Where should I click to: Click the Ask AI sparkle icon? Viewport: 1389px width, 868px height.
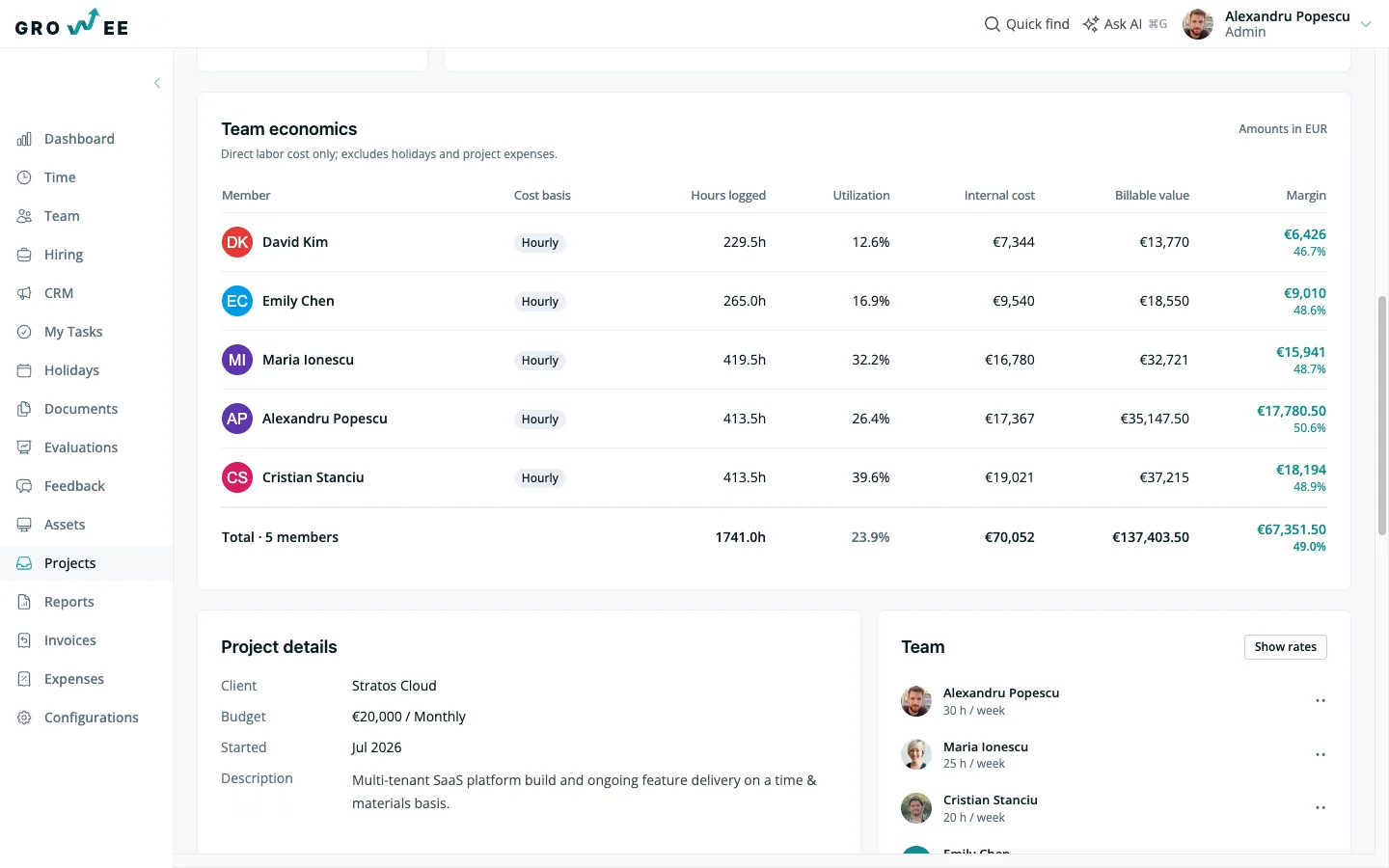pos(1091,24)
